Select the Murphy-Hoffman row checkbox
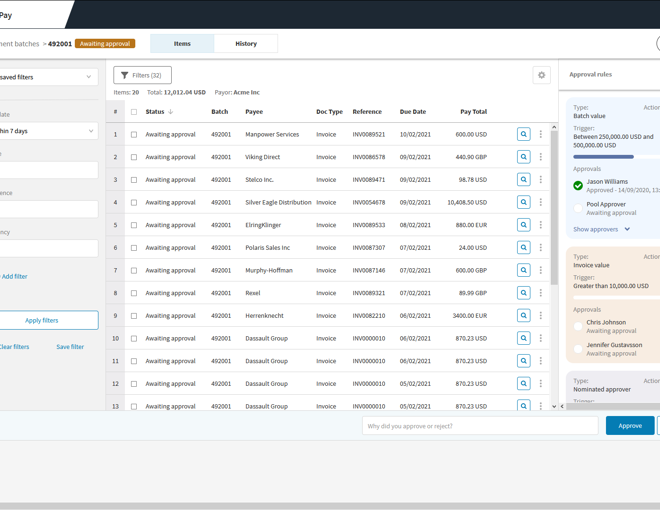This screenshot has height=510, width=660. coord(134,270)
